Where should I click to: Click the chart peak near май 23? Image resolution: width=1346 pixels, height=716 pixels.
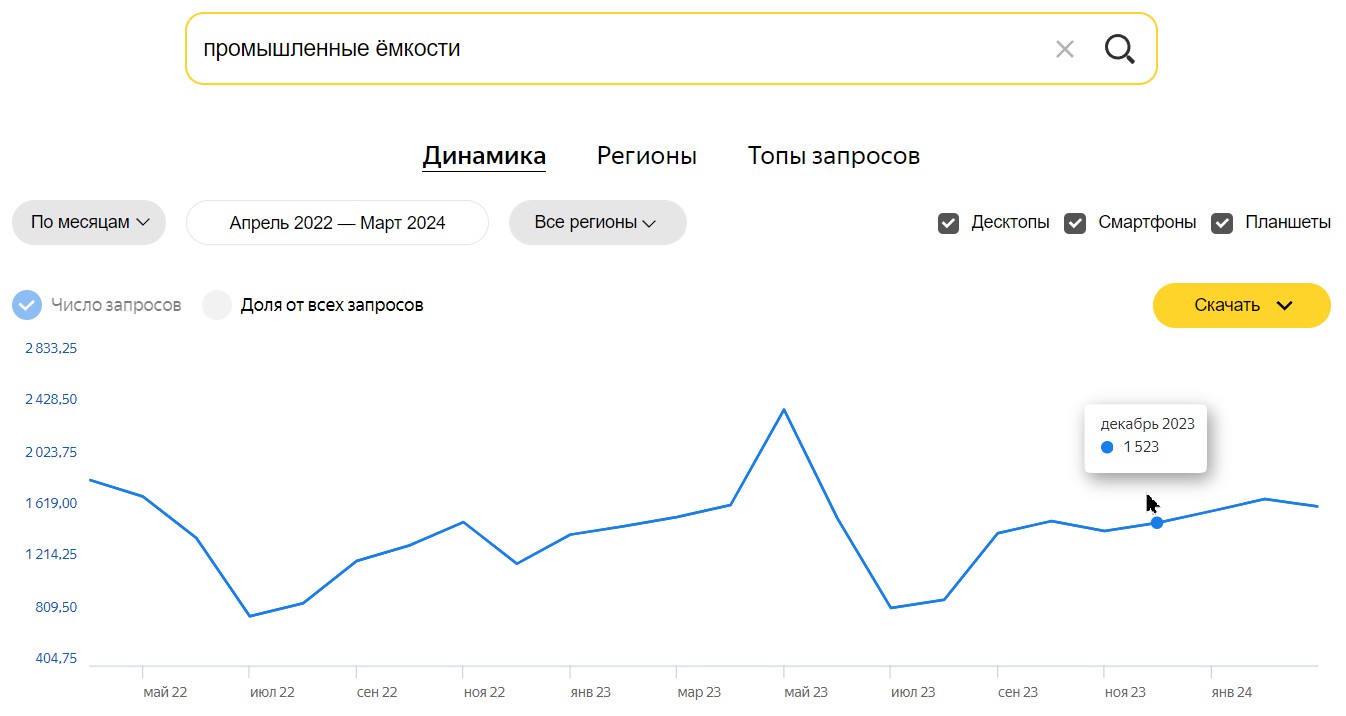(784, 409)
